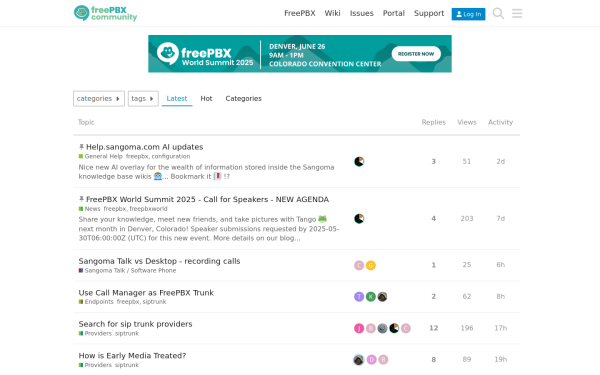Open first 'B' avatar on sip trunk providers topic

click(370, 328)
